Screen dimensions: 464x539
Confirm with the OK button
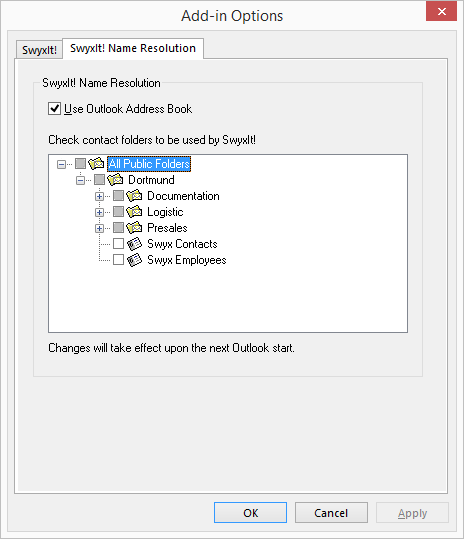250,513
